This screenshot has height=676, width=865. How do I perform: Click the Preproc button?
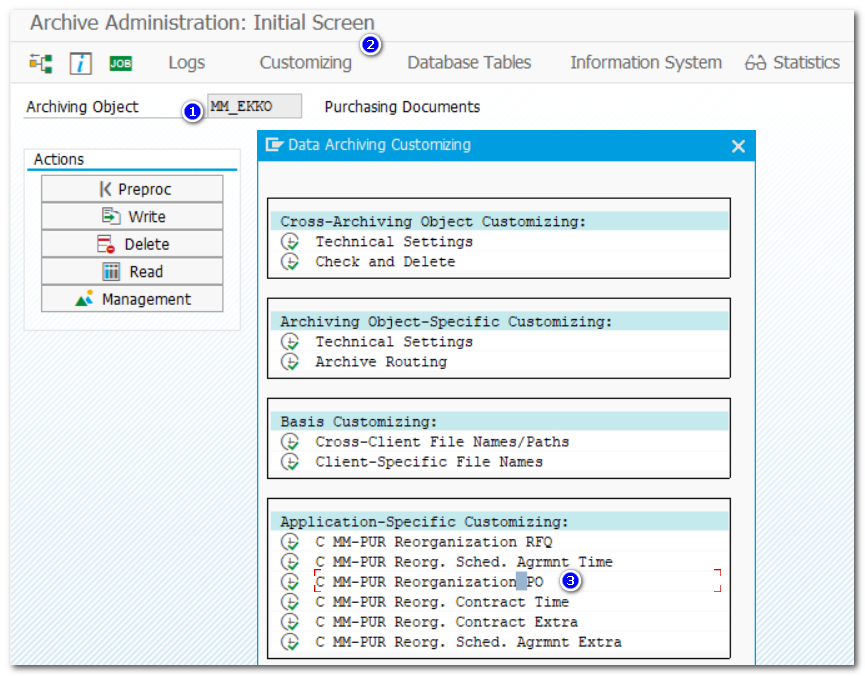pyautogui.click(x=131, y=188)
